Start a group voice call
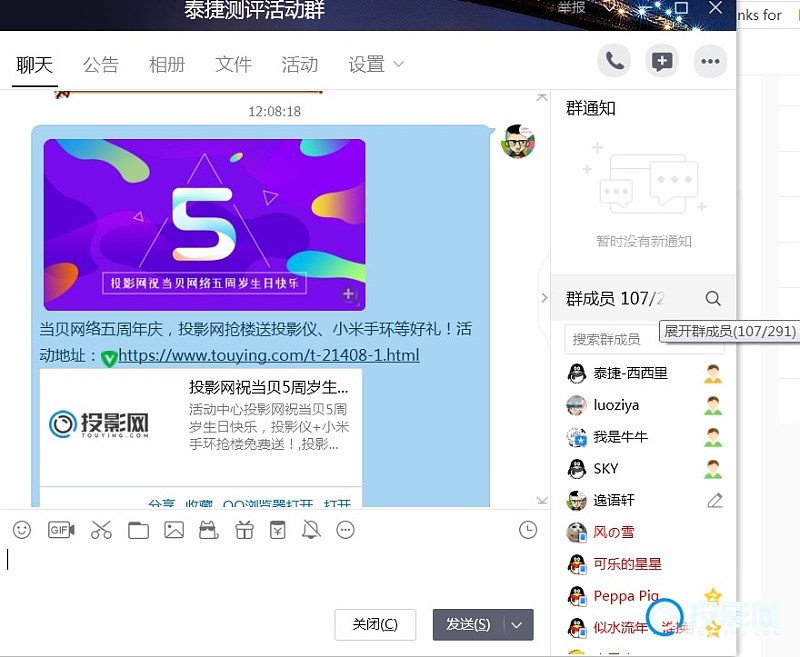The height and width of the screenshot is (657, 800). 614,61
